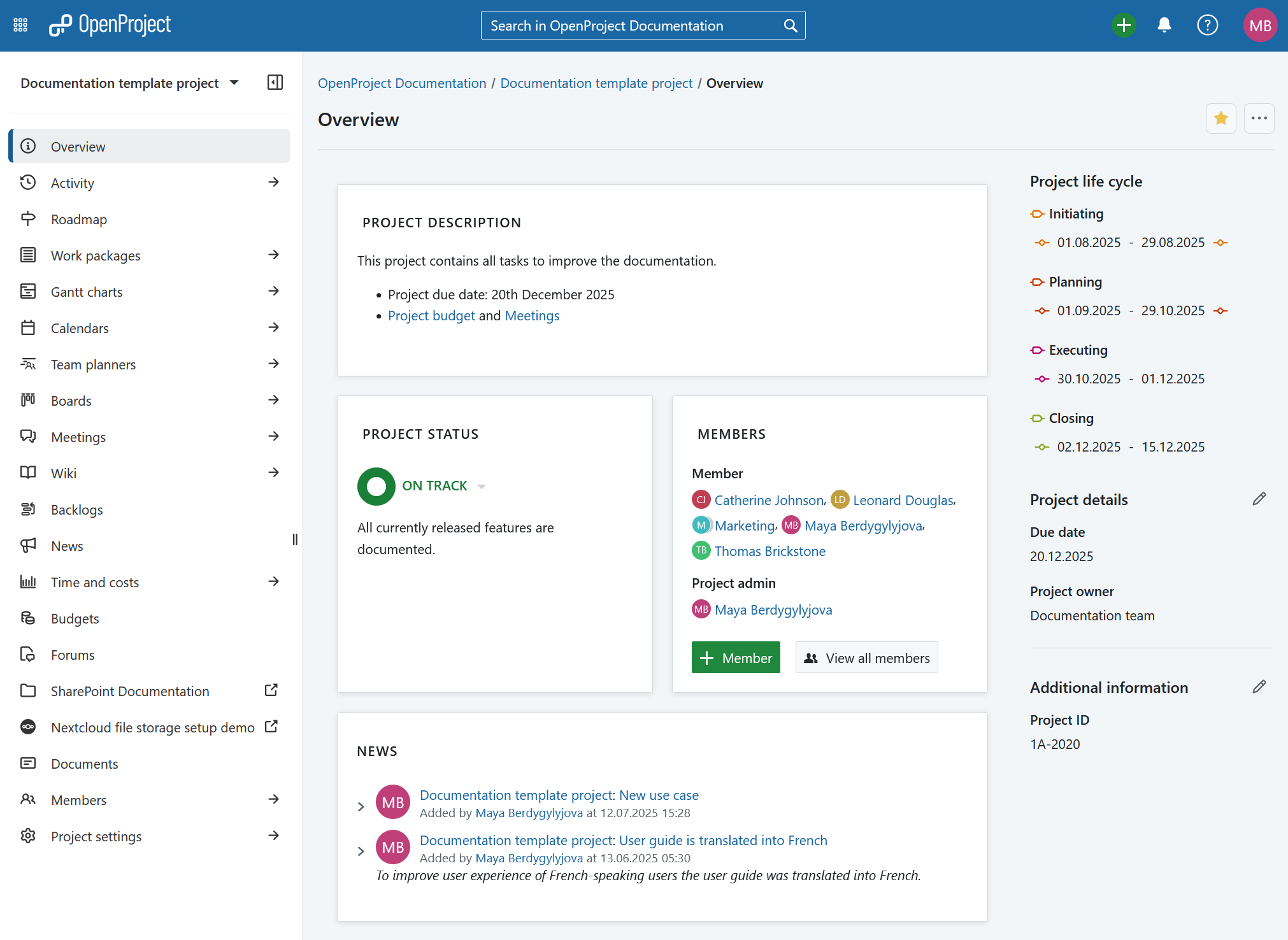The image size is (1288, 940).
Task: Click the Closing phase end date 15.12.2025
Action: 1173,447
